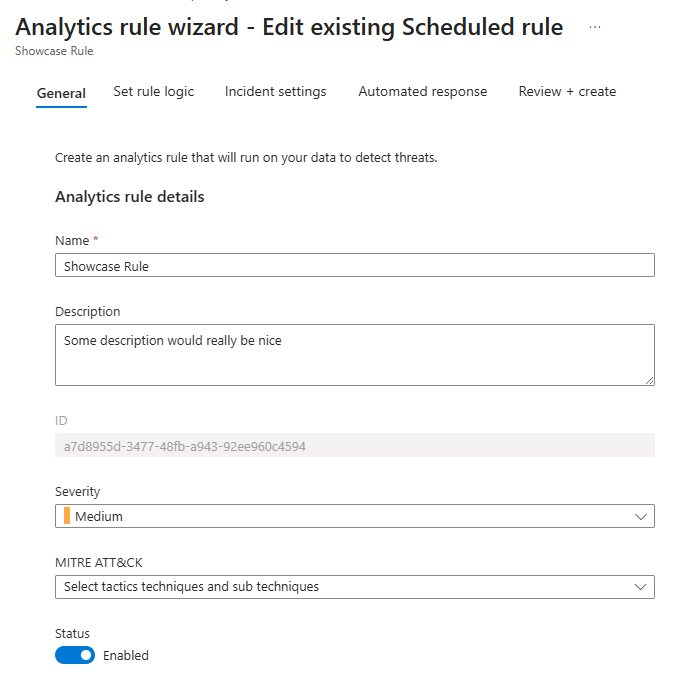
Task: Open the ellipsis menu beside the wizard title
Action: [x=595, y=27]
